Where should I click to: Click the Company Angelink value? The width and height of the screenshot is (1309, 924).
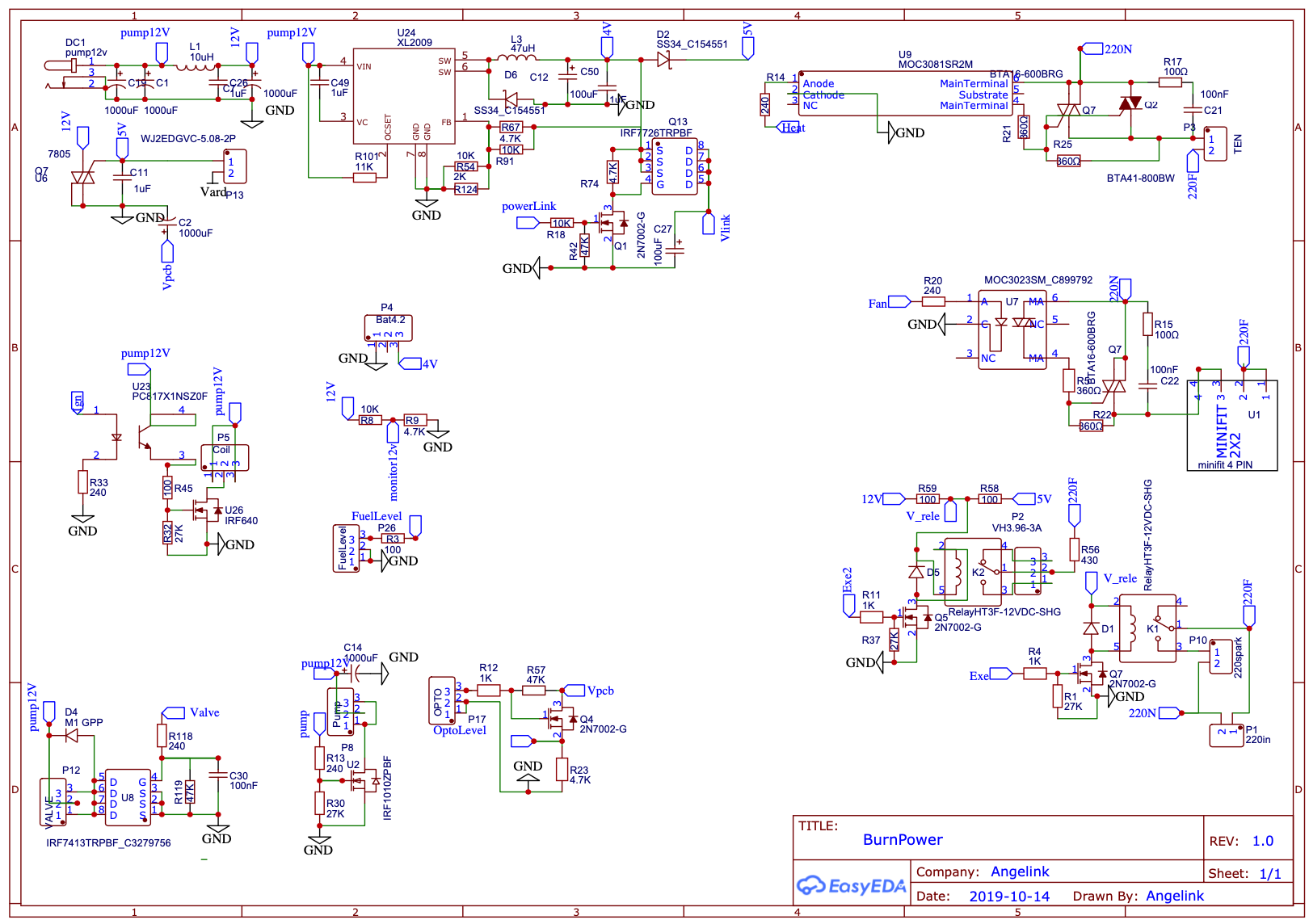[1020, 871]
